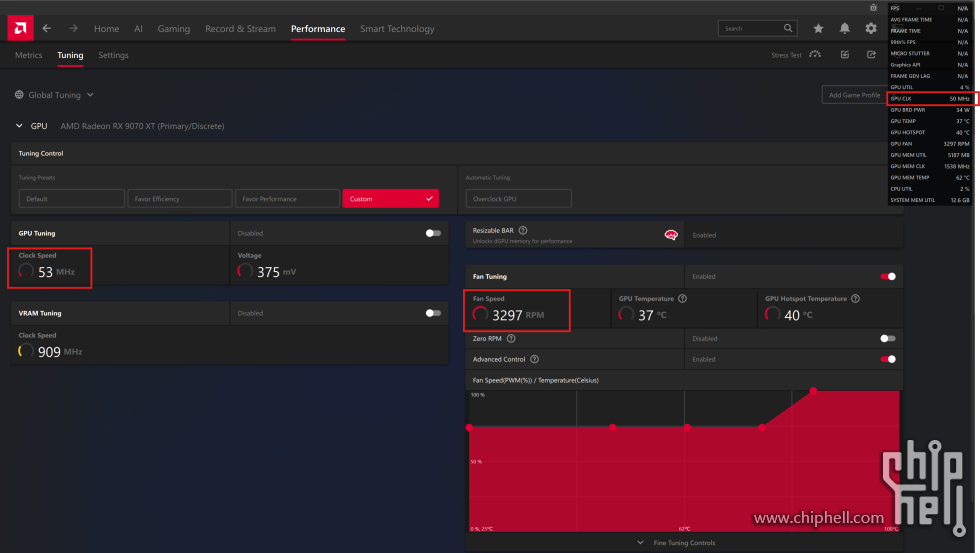Viewport: 980px width, 553px height.
Task: Open the Home tab
Action: [106, 29]
